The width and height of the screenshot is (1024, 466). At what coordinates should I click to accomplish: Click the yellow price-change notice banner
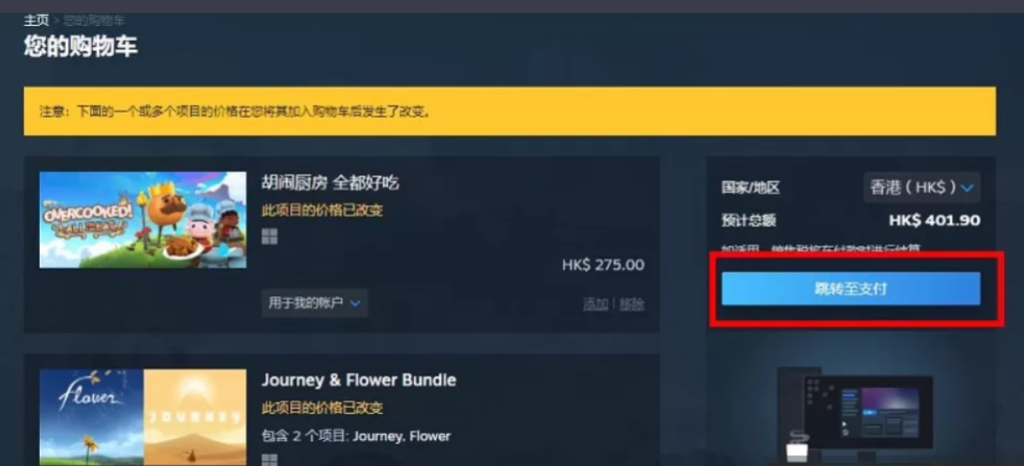tap(510, 112)
